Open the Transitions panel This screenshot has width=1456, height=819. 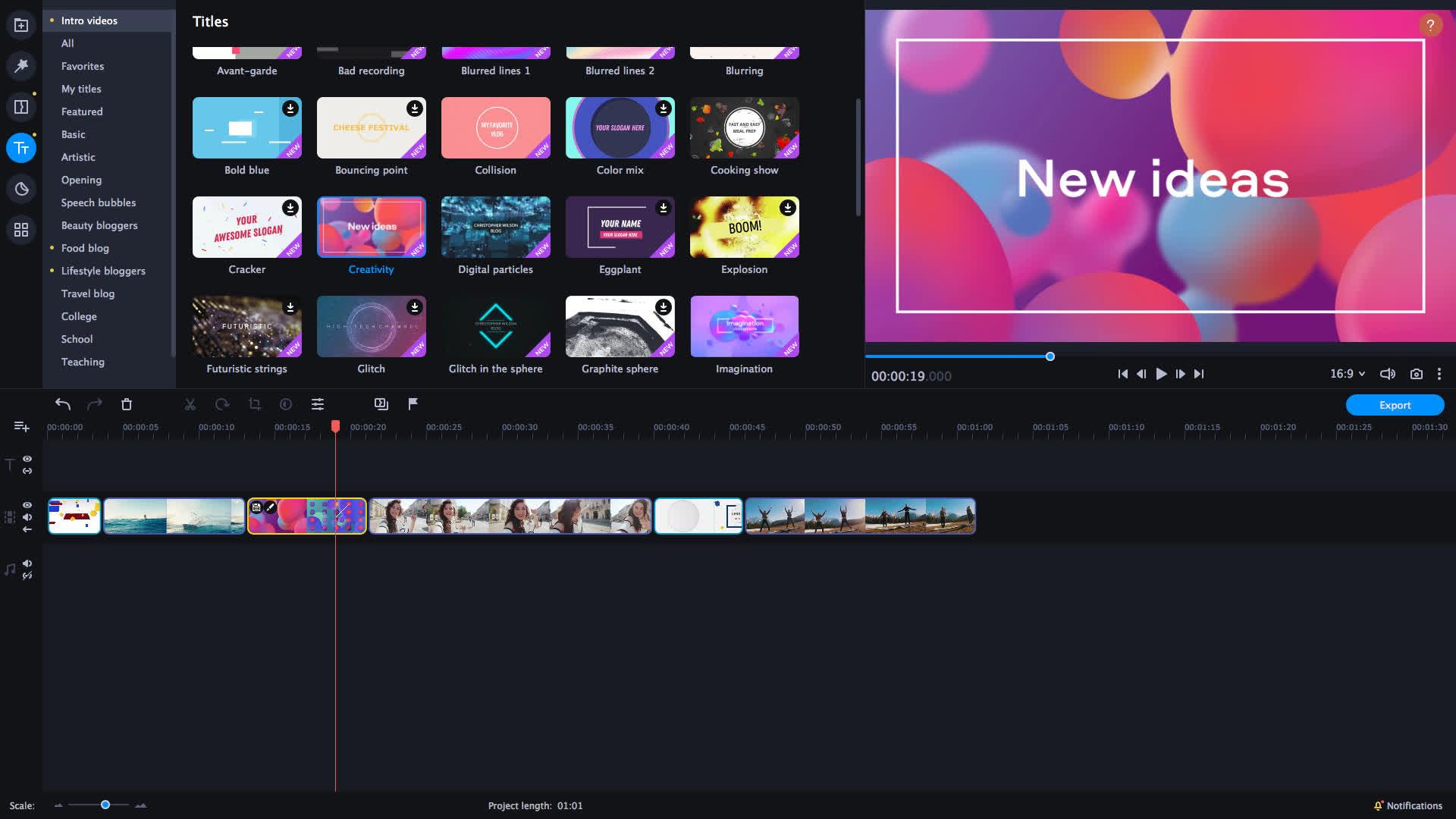point(20,106)
